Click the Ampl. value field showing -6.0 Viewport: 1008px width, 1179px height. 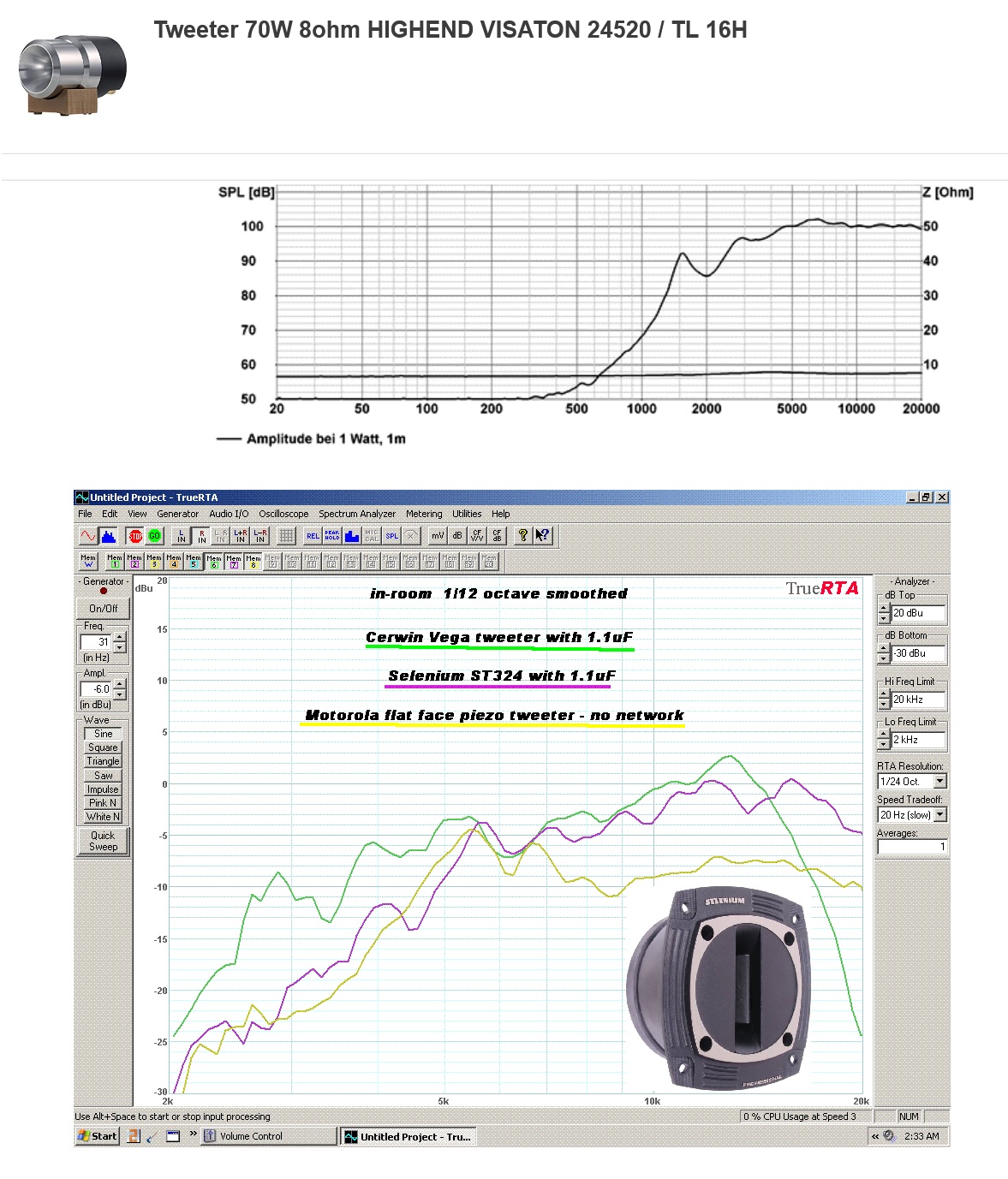[x=96, y=688]
